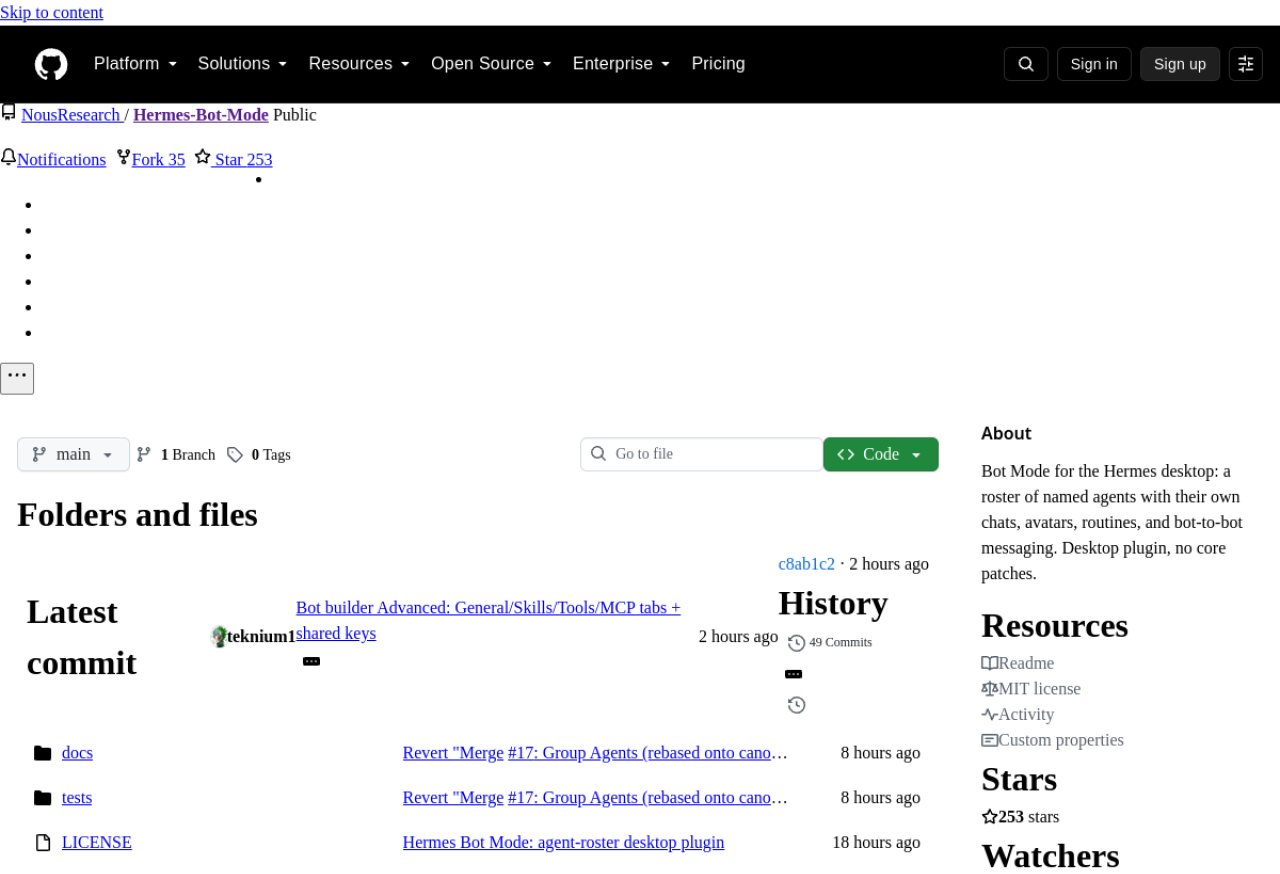
Task: Expand the Enterprise menu
Action: (621, 64)
